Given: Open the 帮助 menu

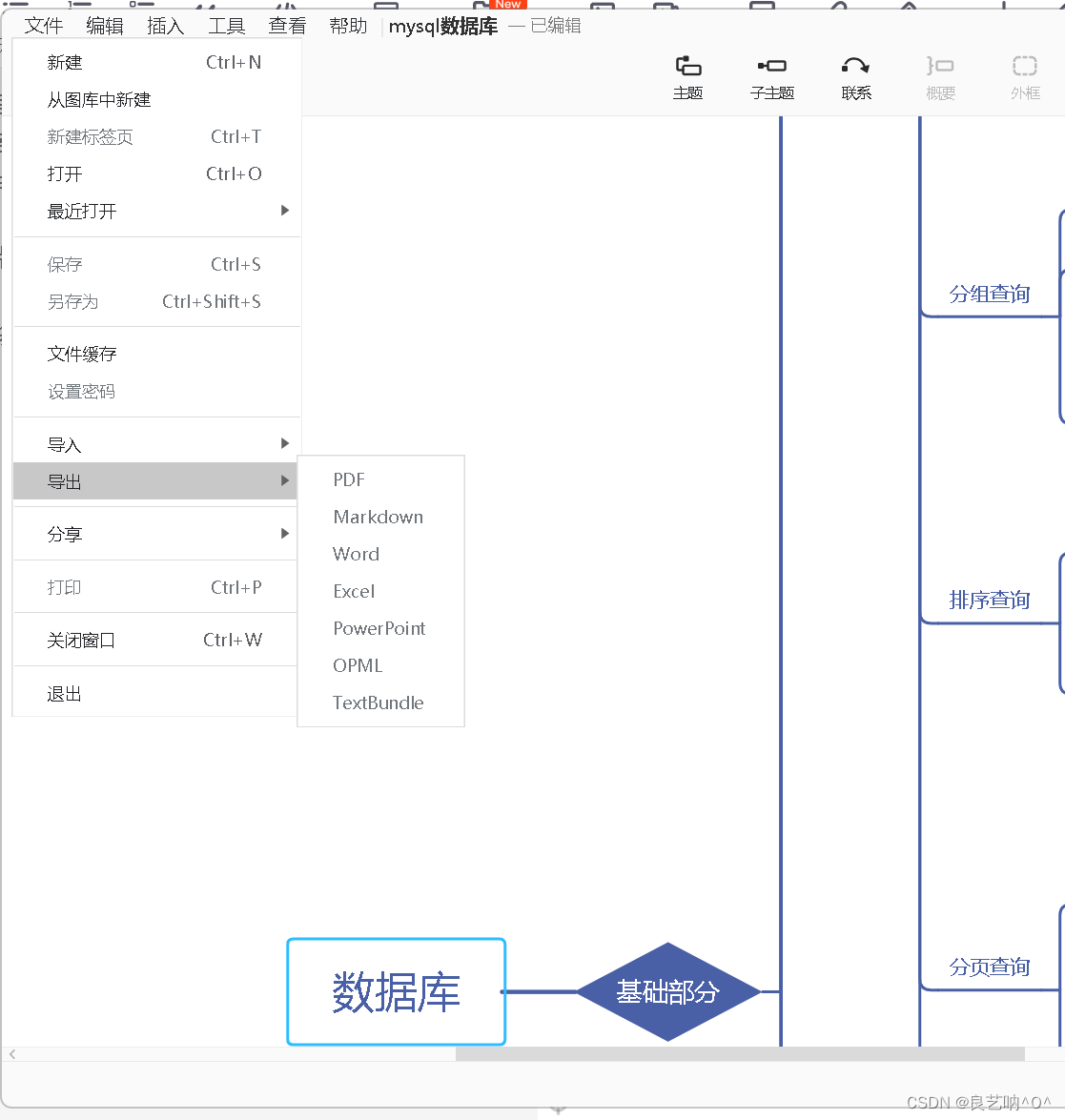Looking at the screenshot, I should tap(348, 26).
